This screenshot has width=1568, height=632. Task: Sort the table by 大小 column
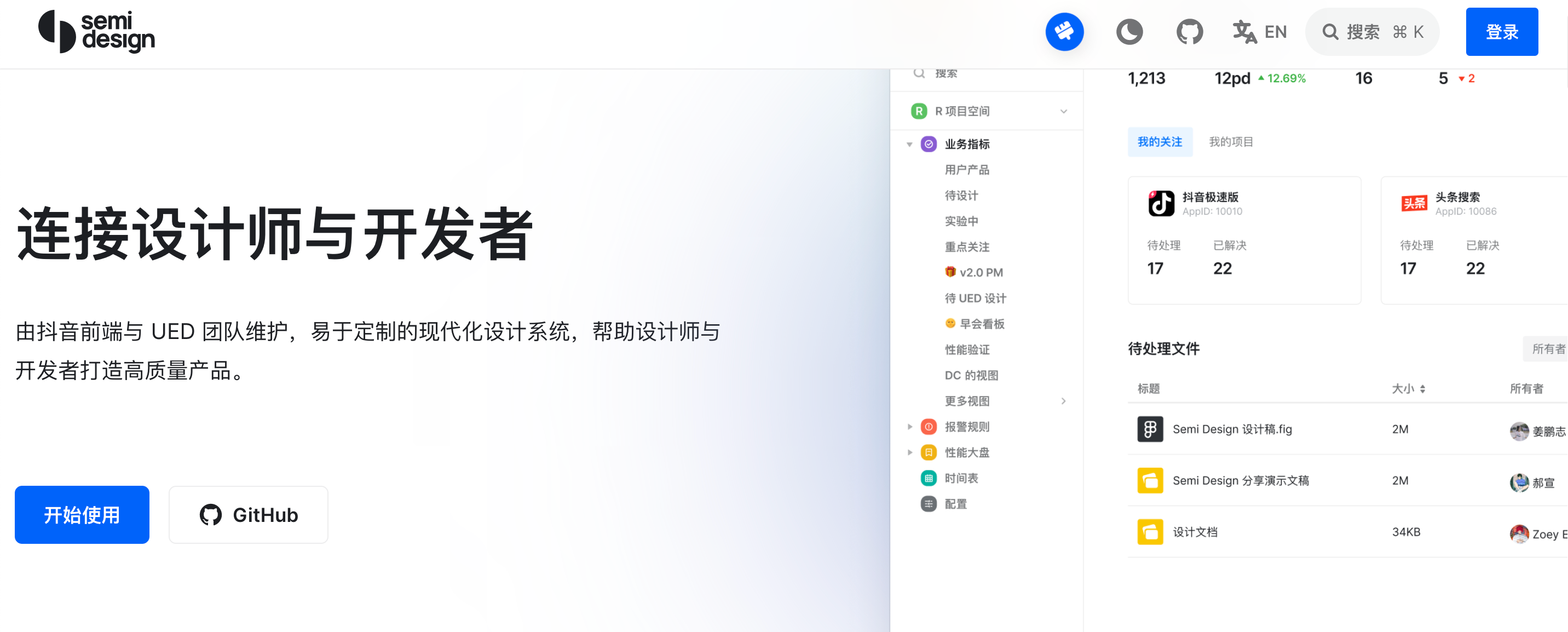(1422, 389)
